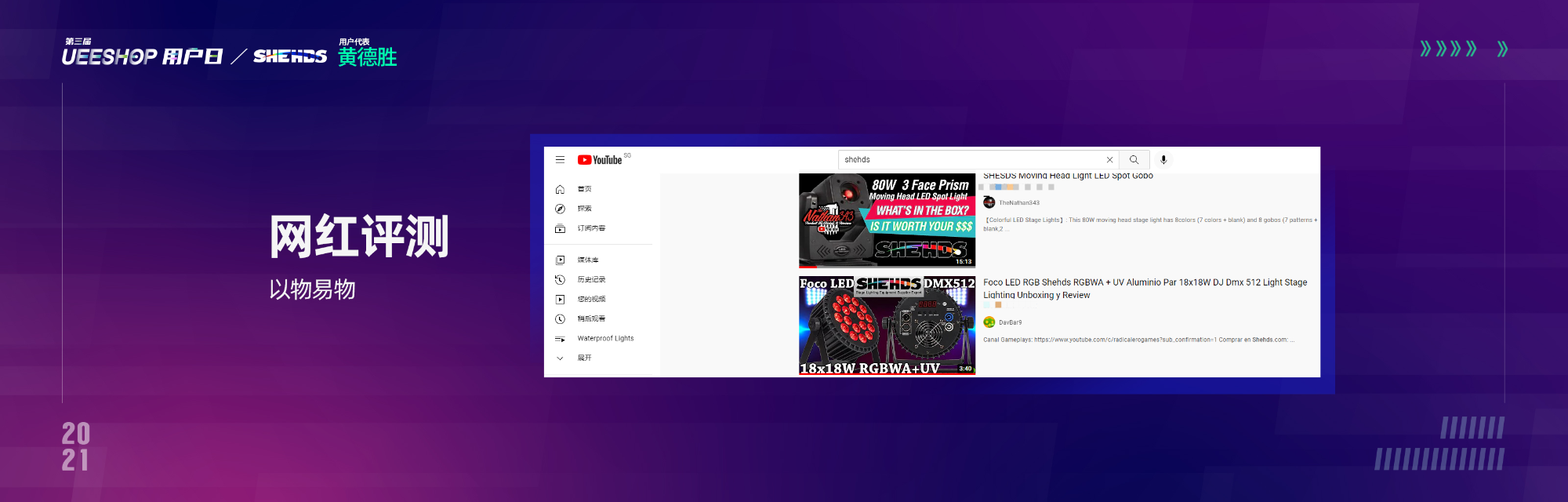This screenshot has height=502, width=1568.
Task: Clear the search box with X icon
Action: coord(1109,160)
